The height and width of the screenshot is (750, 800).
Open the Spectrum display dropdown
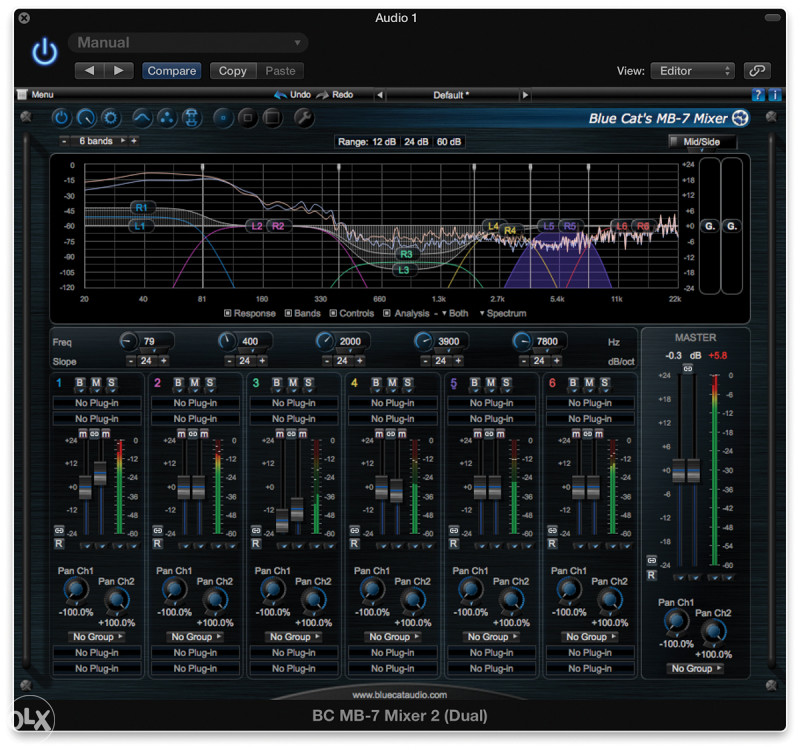tap(503, 313)
